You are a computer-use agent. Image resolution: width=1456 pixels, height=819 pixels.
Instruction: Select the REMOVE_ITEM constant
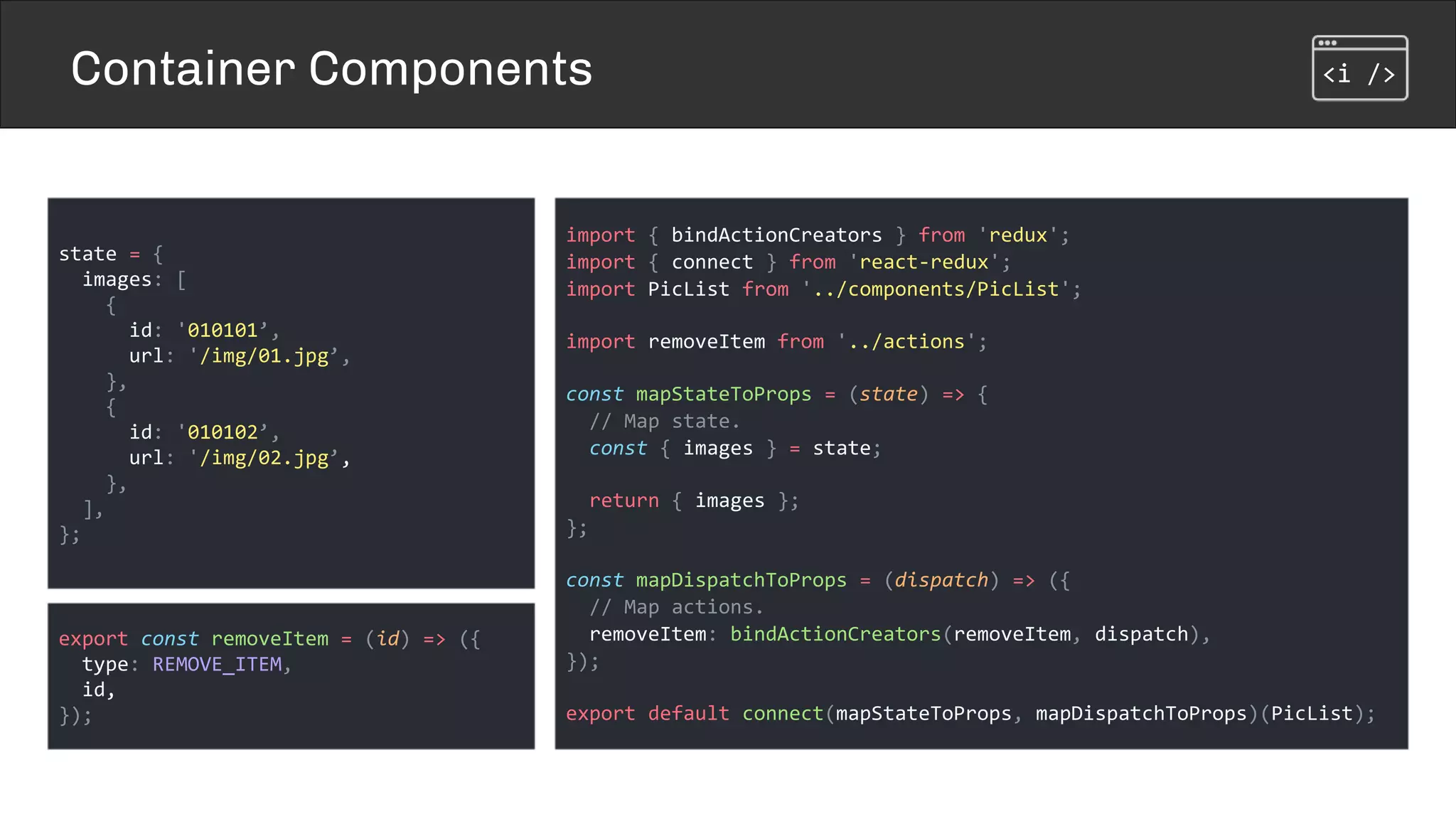(x=217, y=664)
